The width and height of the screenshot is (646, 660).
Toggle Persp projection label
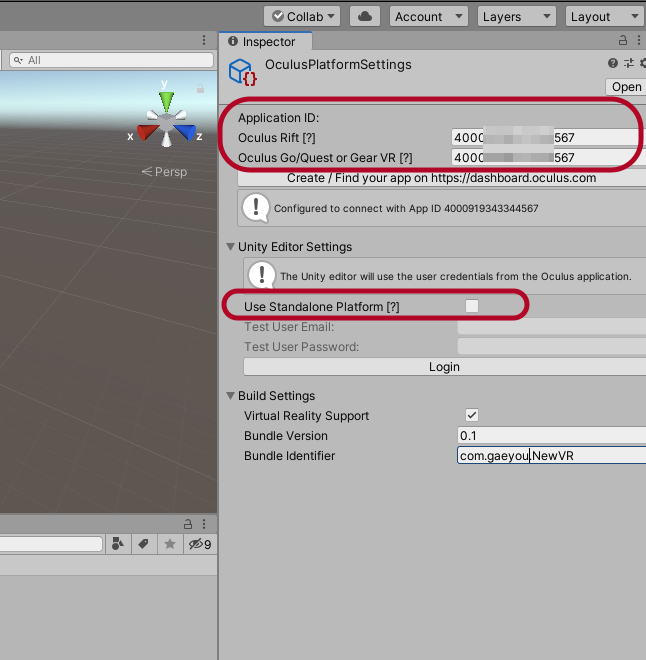point(164,172)
